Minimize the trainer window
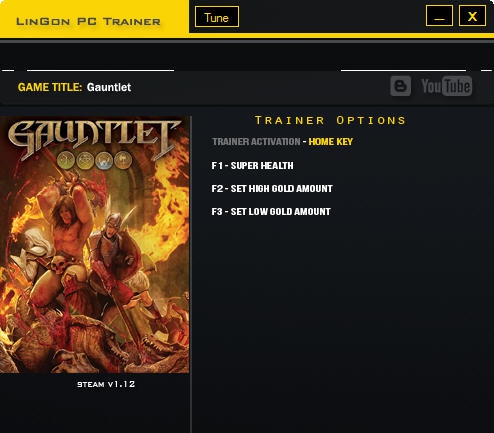The width and height of the screenshot is (494, 433). click(x=439, y=16)
